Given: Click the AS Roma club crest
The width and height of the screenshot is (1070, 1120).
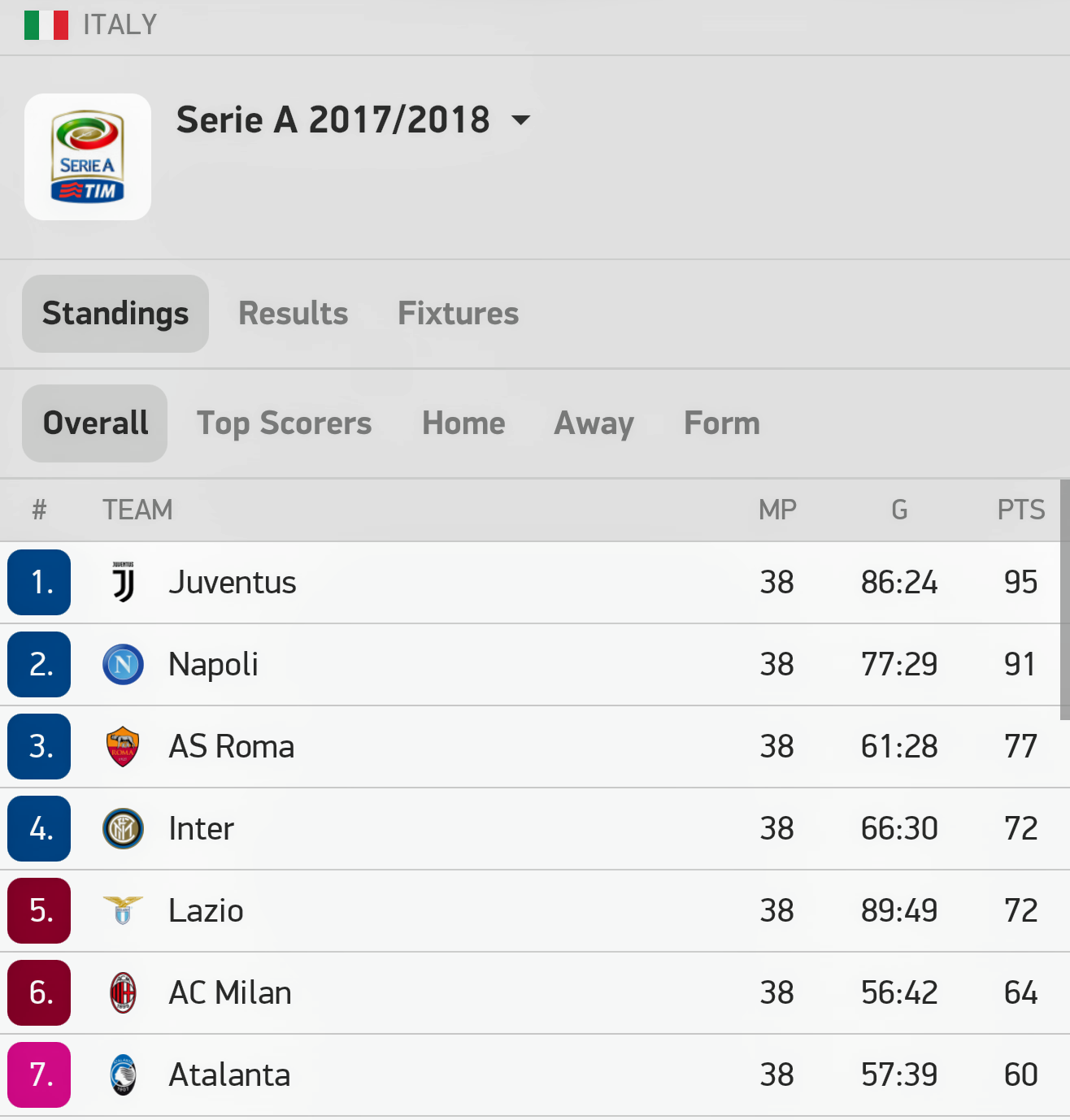Looking at the screenshot, I should 124,747.
